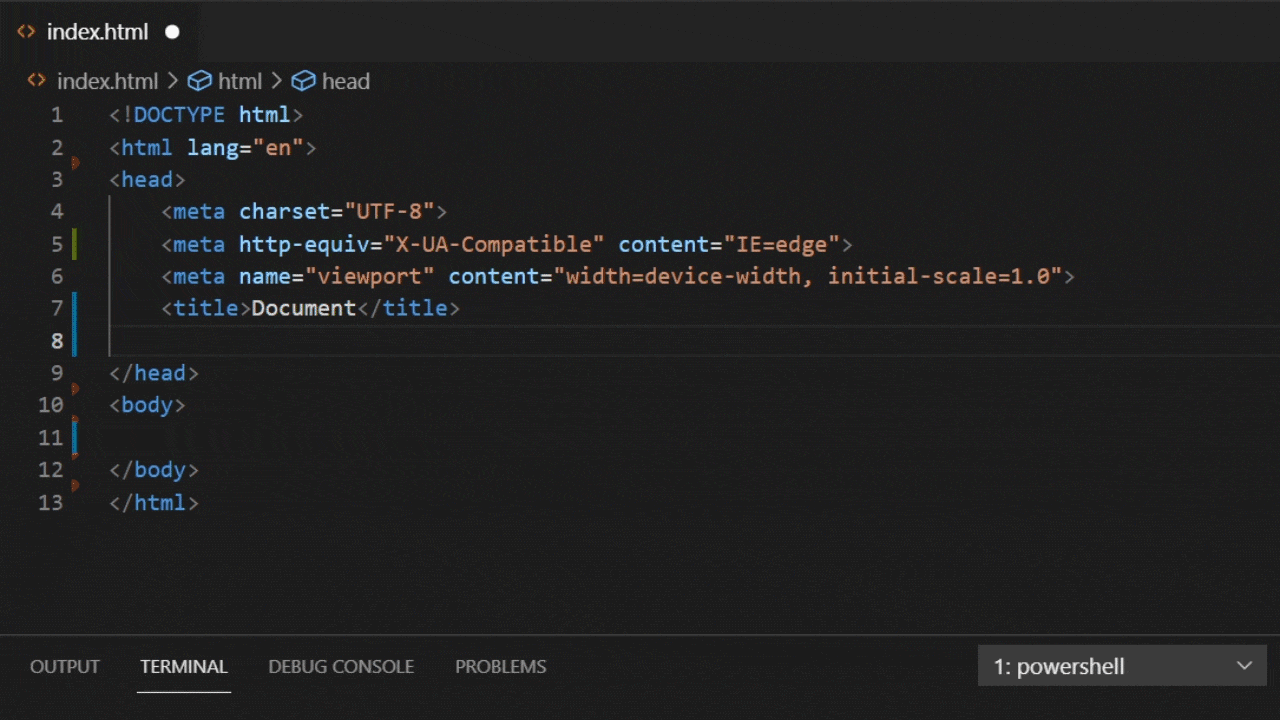Click the html element cube icon in breadcrumbs
The height and width of the screenshot is (720, 1280).
point(200,81)
